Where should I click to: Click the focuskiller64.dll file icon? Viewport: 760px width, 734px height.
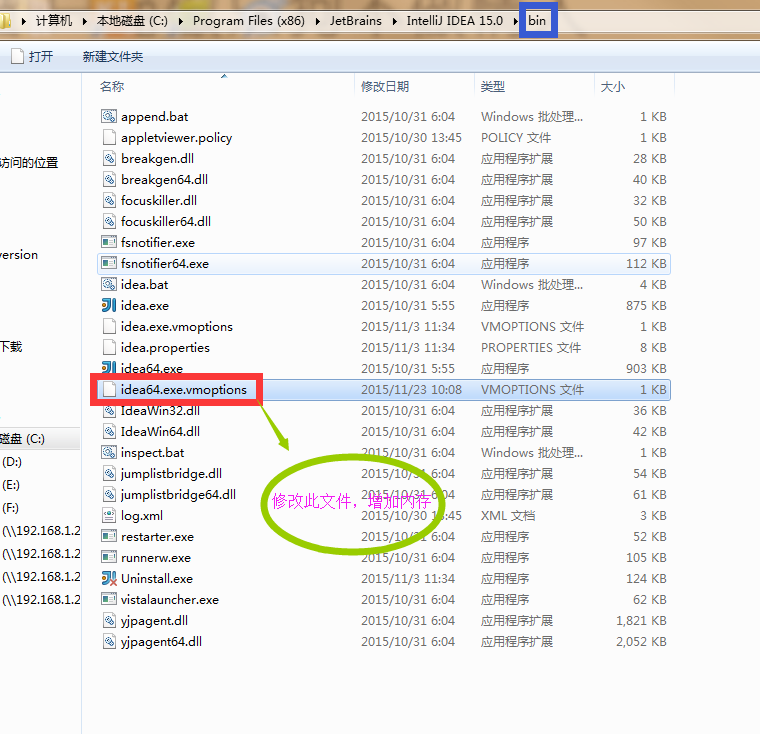tap(109, 222)
